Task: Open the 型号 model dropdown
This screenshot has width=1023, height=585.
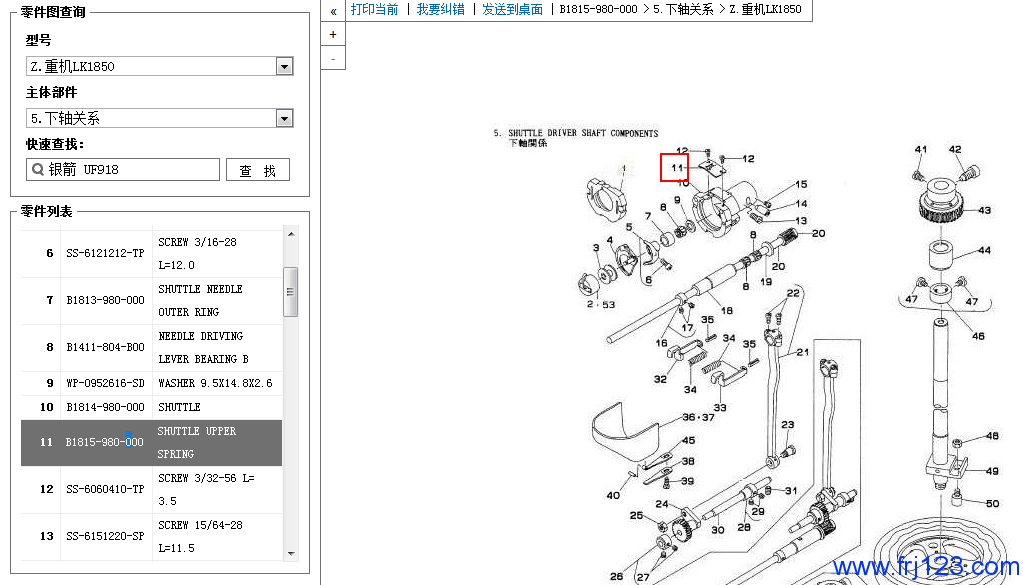Action: [x=284, y=67]
